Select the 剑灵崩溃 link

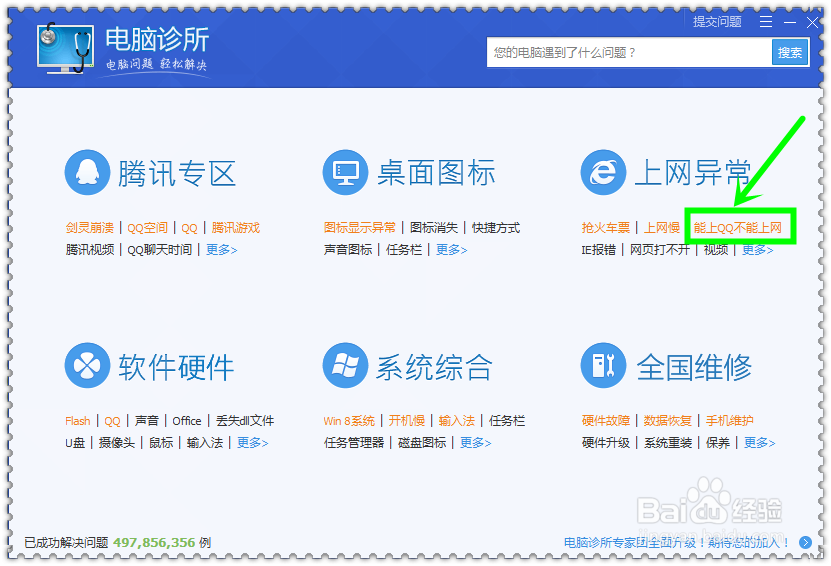coord(90,227)
